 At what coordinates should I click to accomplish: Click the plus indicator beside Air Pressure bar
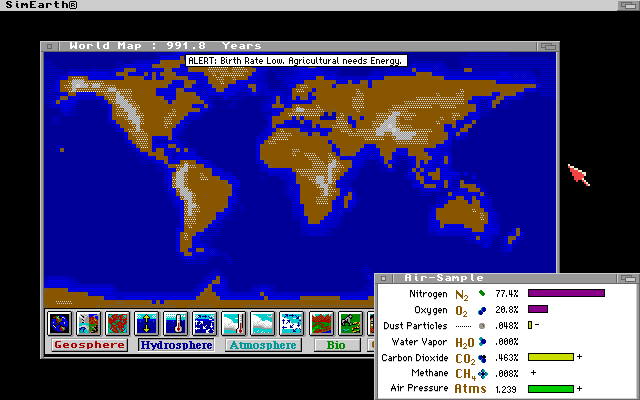coord(579,389)
